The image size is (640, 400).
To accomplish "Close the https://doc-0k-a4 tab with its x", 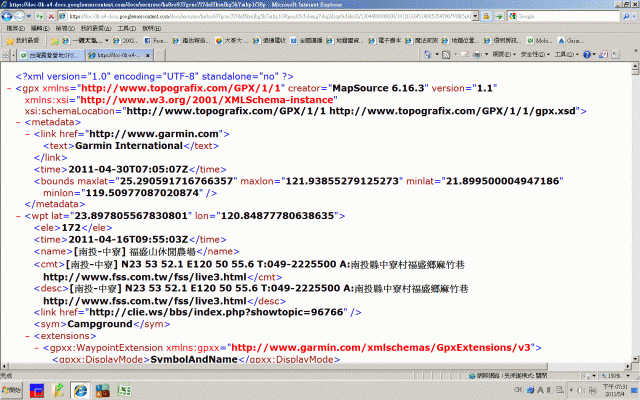I will (148, 55).
